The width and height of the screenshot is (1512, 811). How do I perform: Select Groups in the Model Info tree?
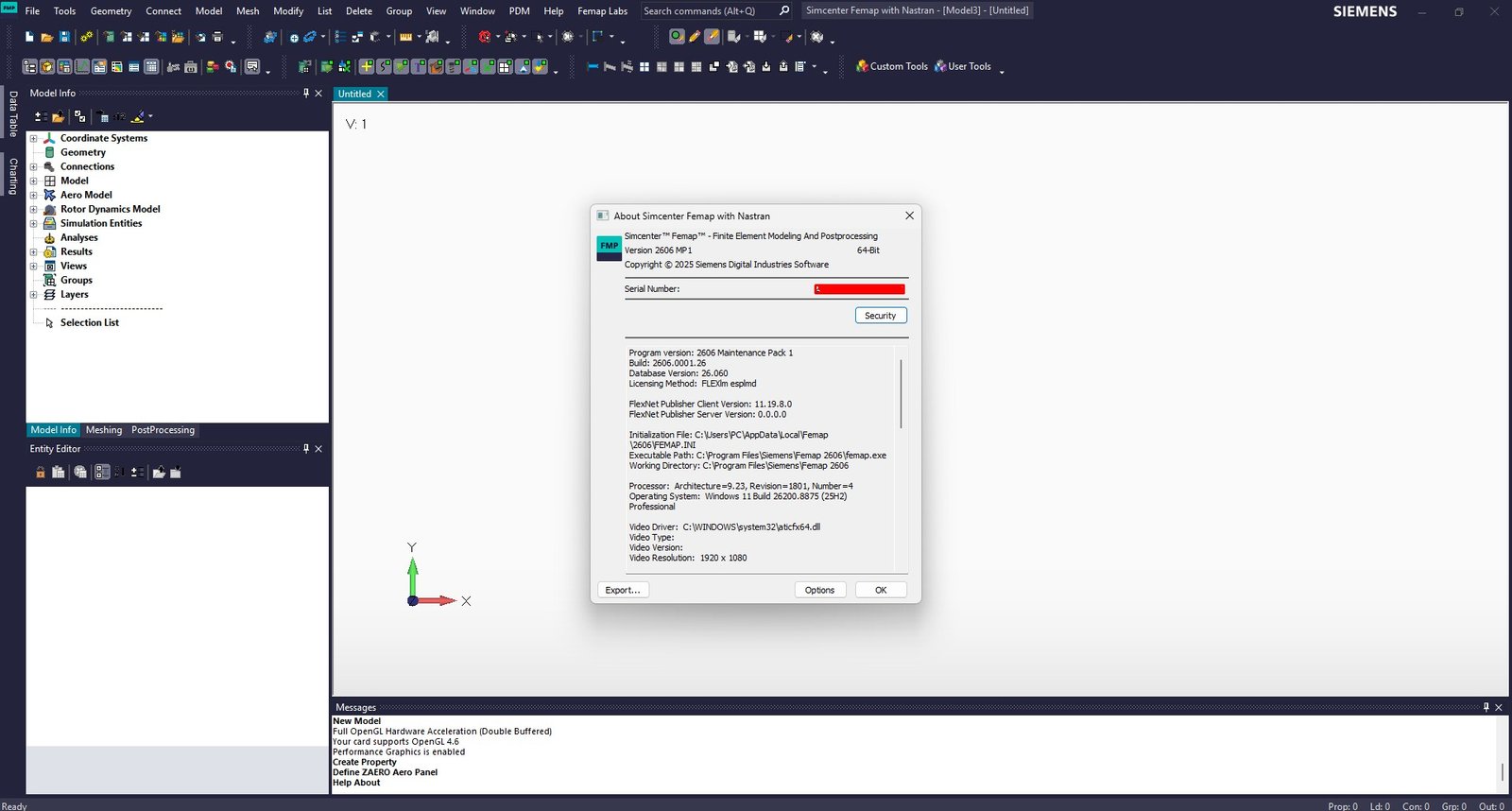click(x=77, y=280)
